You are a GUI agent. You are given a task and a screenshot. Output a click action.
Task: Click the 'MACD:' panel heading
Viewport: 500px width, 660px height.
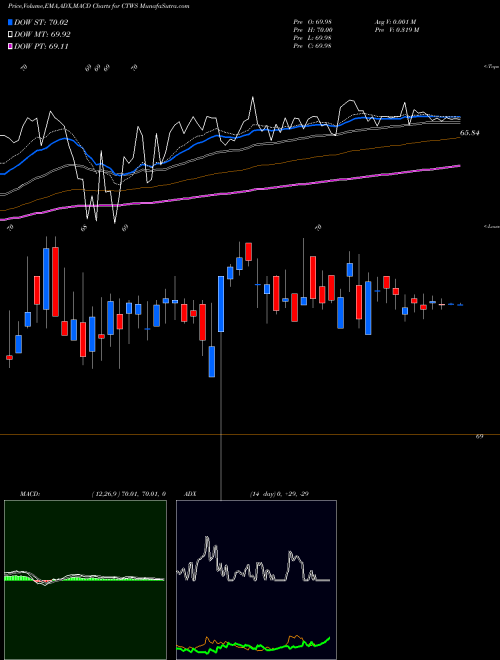tap(29, 494)
